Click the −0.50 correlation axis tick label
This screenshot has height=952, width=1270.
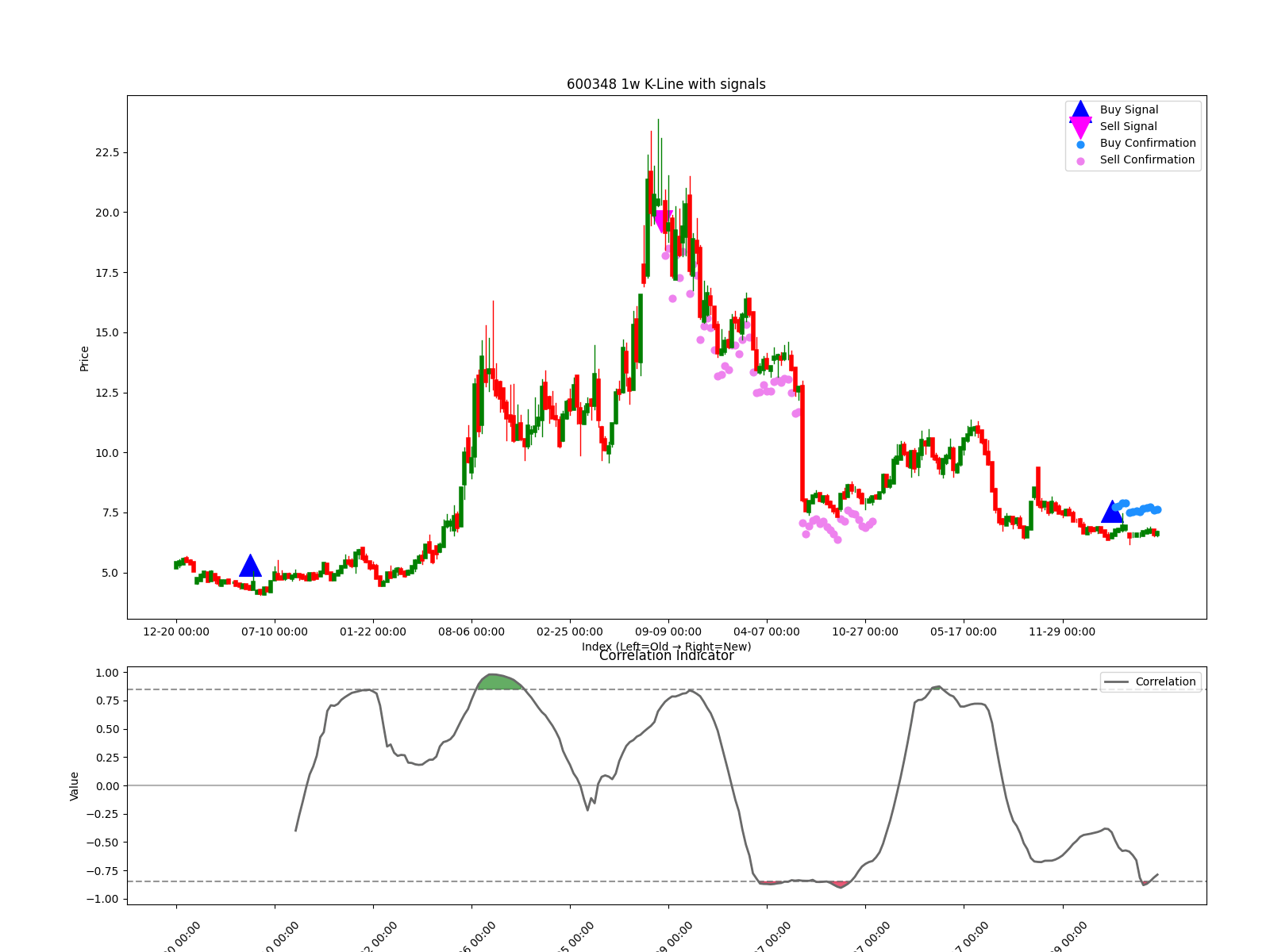tap(103, 843)
